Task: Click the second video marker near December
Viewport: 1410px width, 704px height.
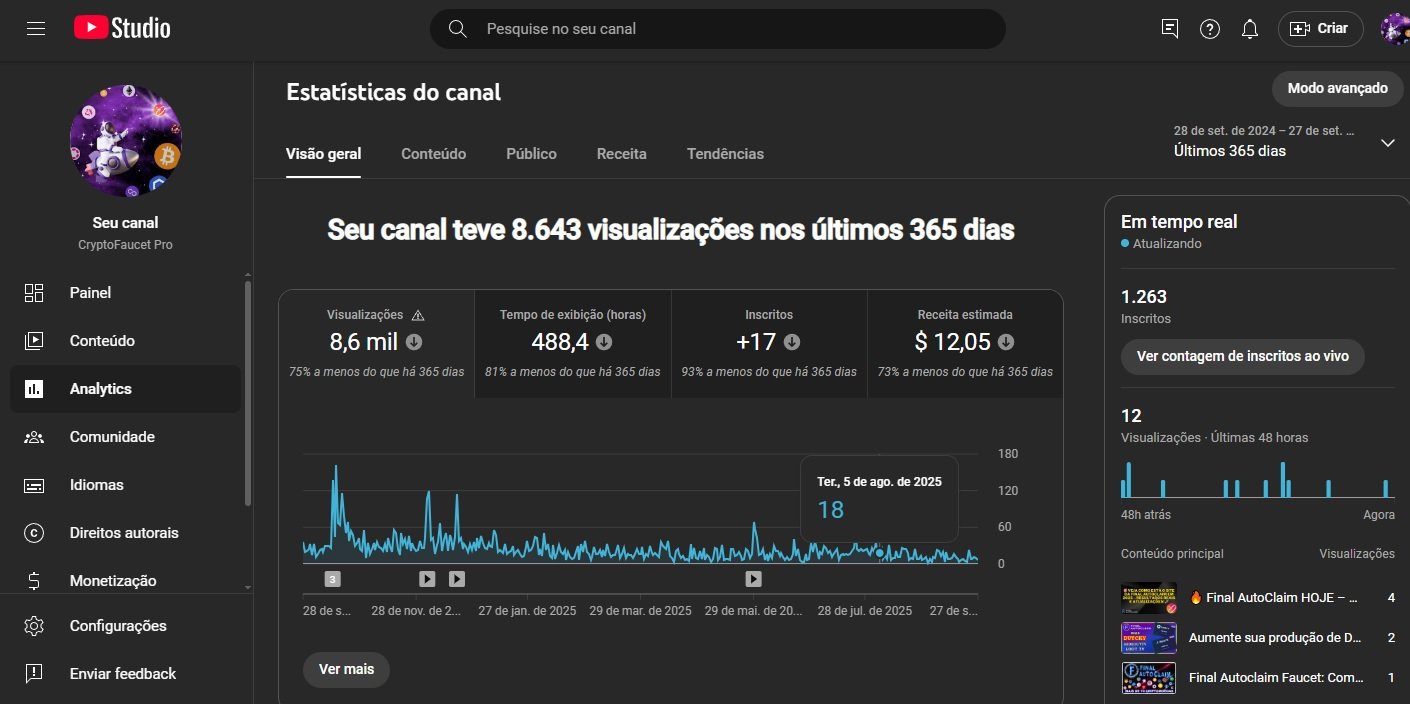Action: coord(457,578)
